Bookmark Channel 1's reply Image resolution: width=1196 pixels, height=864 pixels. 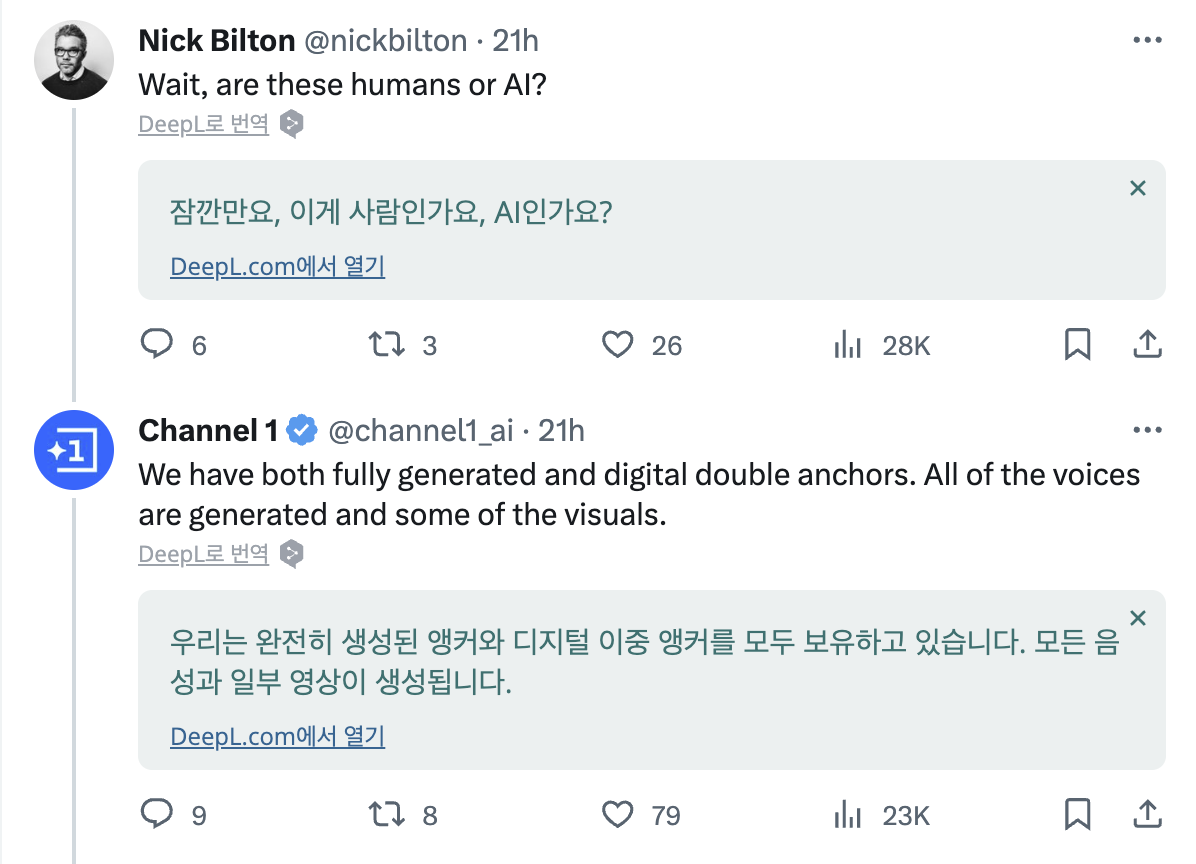click(1078, 814)
